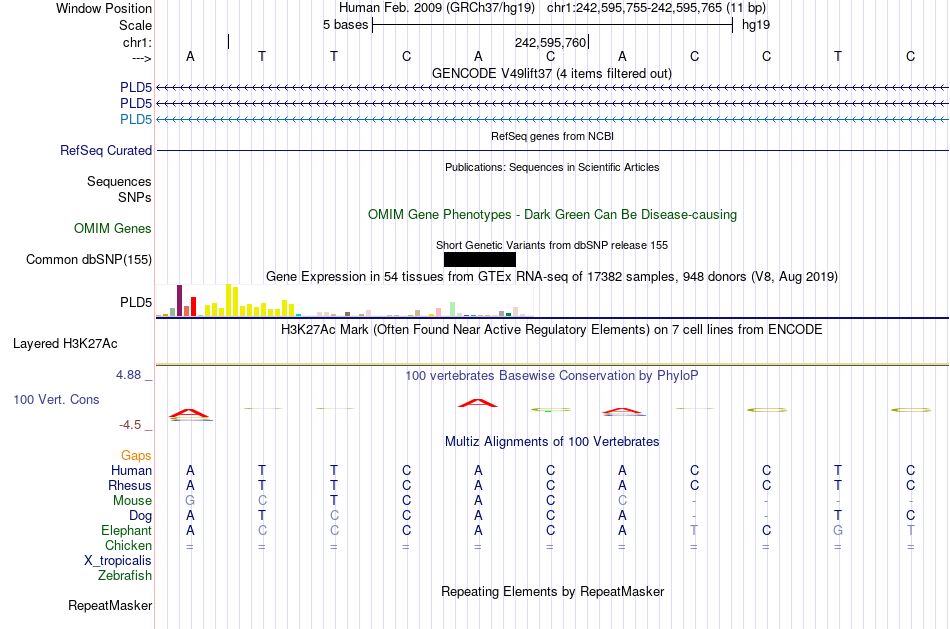Image resolution: width=950 pixels, height=629 pixels.
Task: Click the tall light green GTEx bar
Action: coord(453,309)
